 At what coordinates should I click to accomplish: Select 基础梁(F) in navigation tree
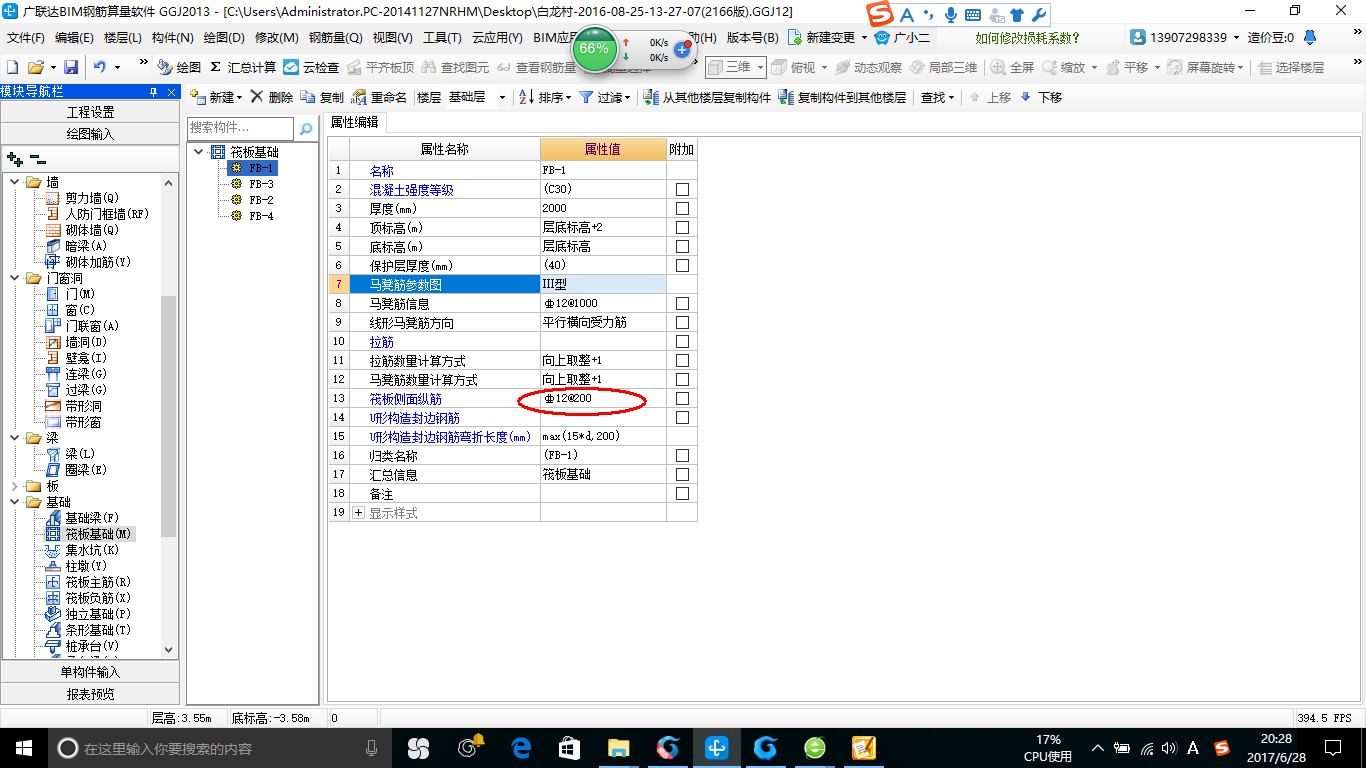tap(91, 518)
